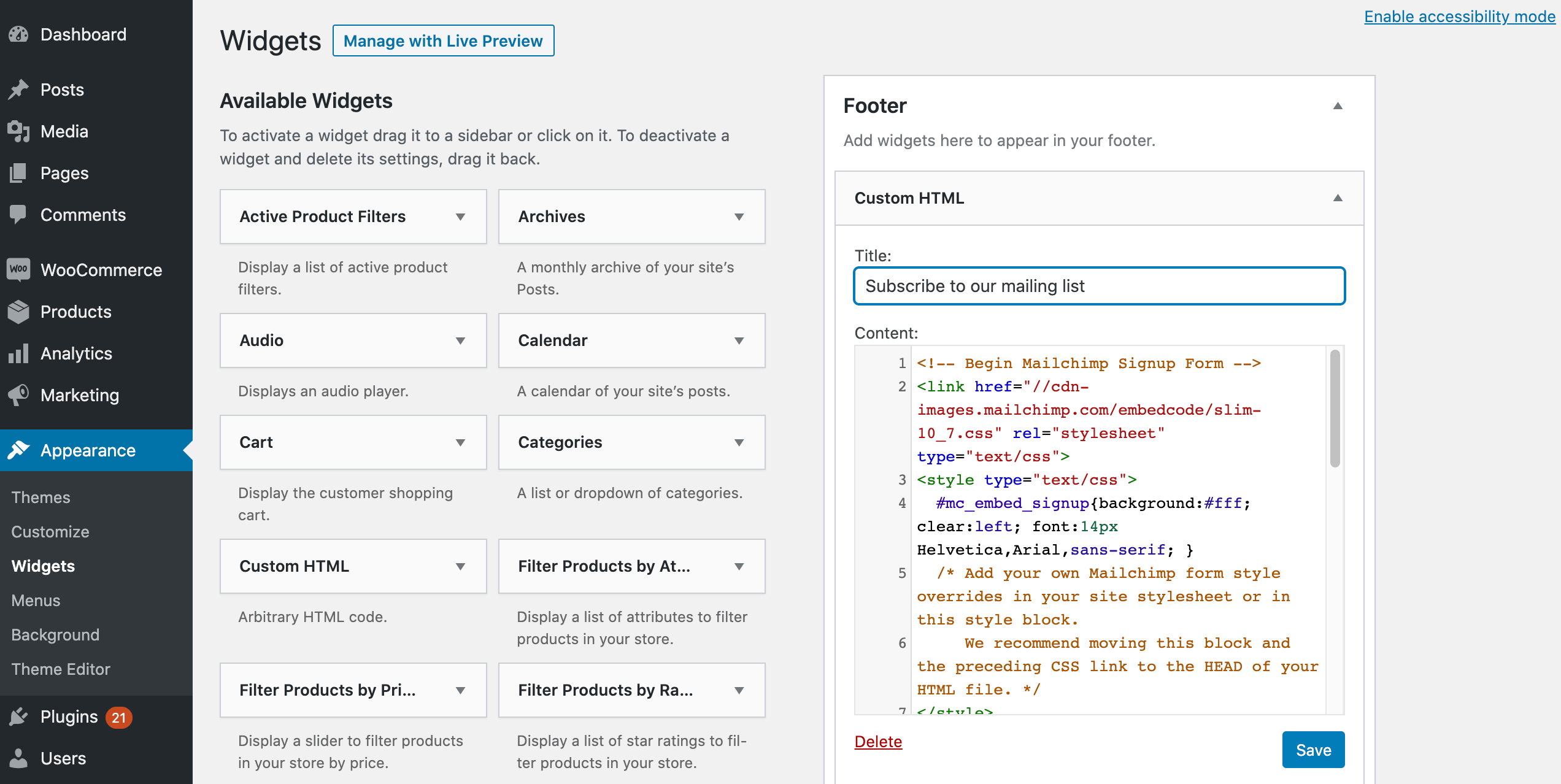This screenshot has height=784, width=1561.
Task: Select the Posts pin icon
Action: [x=18, y=90]
